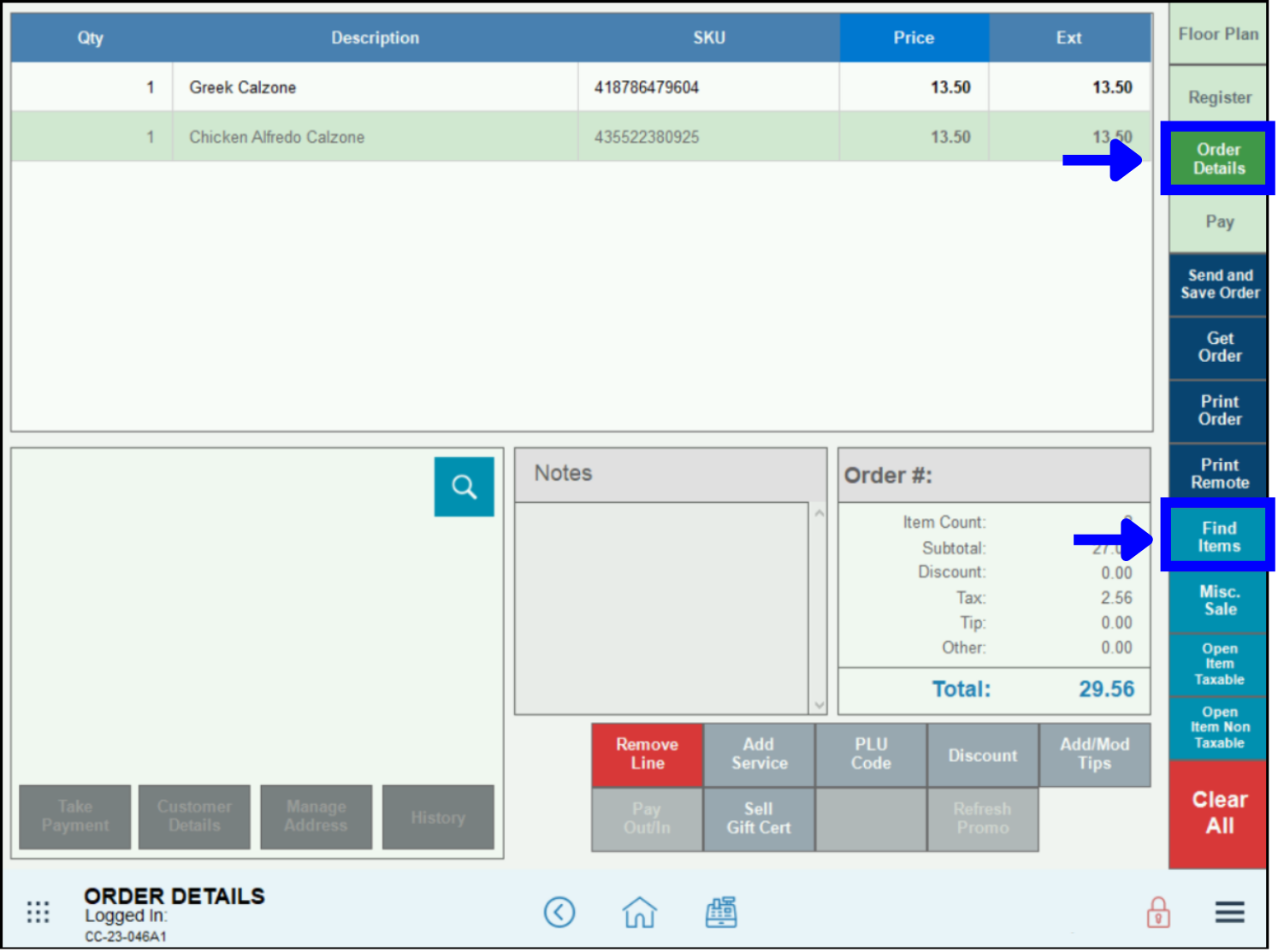
Task: Go back using the circled arrow icon
Action: [x=559, y=912]
